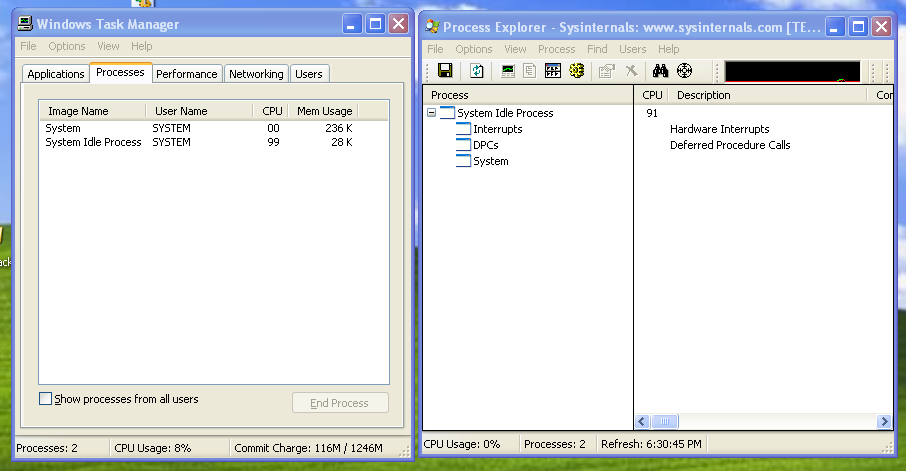Click Refresh time in Process Explorer status bar
Screen dimensions: 906x471
point(651,444)
